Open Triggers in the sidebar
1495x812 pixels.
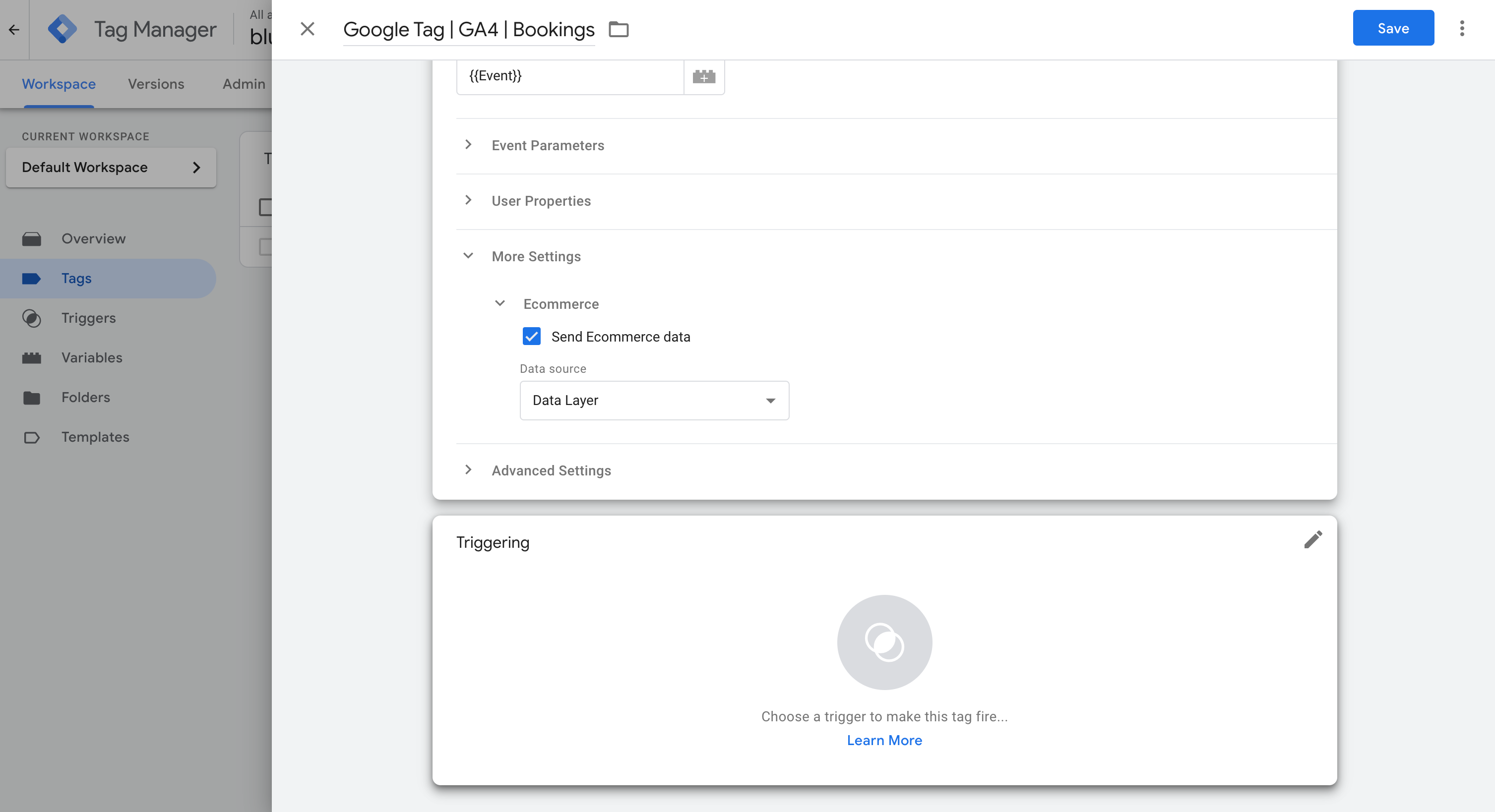point(108,318)
